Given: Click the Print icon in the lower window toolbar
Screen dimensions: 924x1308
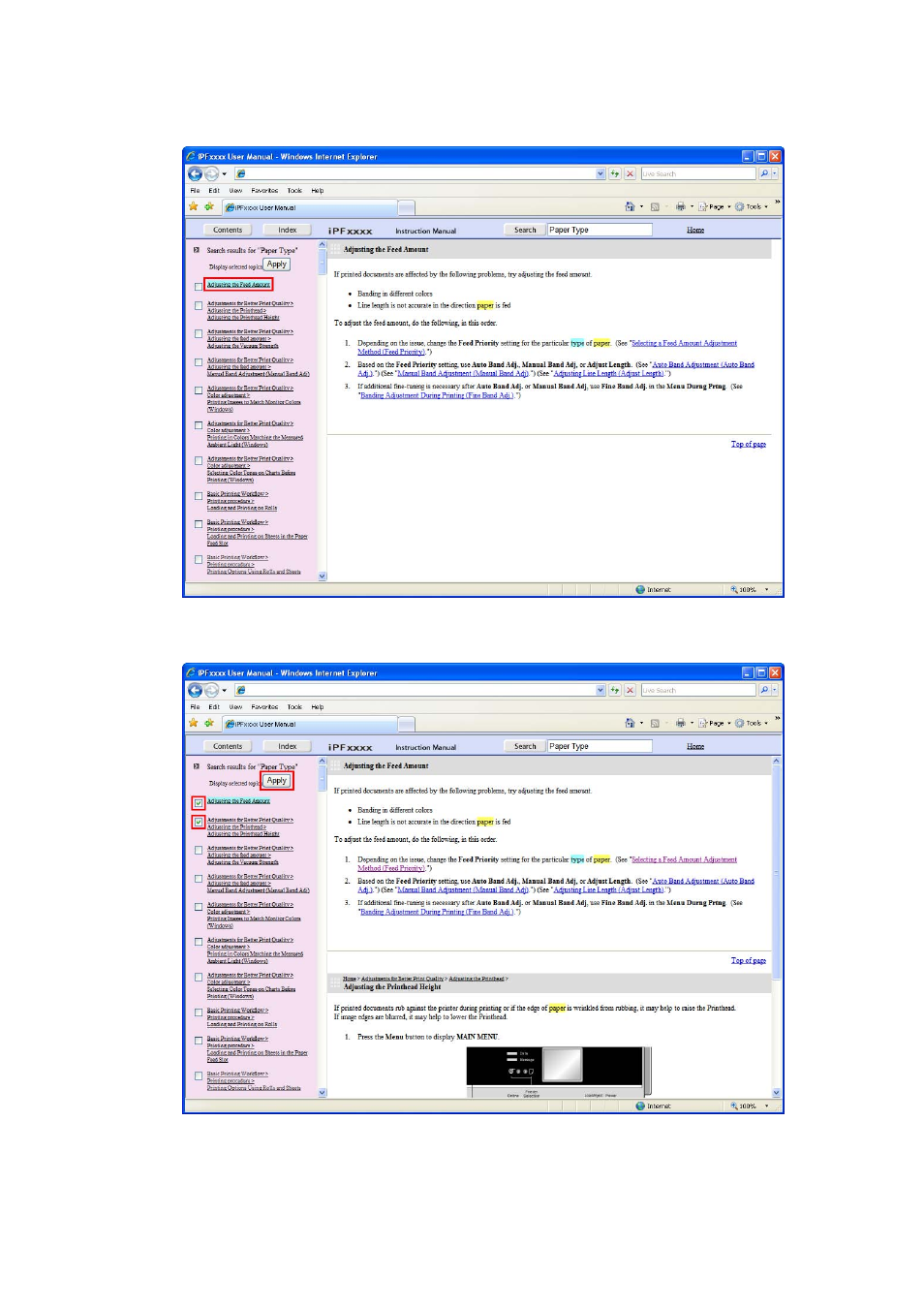Looking at the screenshot, I should point(680,723).
